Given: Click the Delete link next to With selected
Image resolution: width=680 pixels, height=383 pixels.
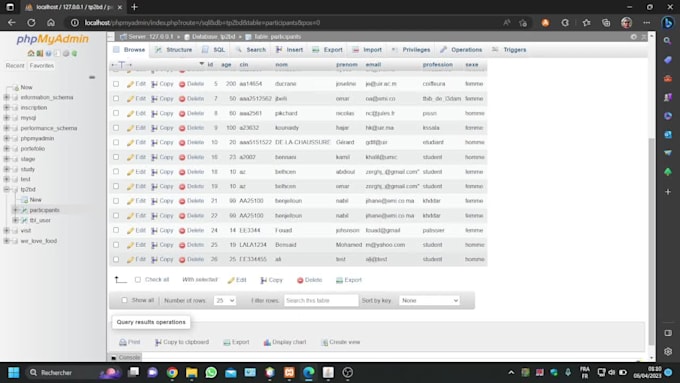Looking at the screenshot, I should (x=310, y=280).
